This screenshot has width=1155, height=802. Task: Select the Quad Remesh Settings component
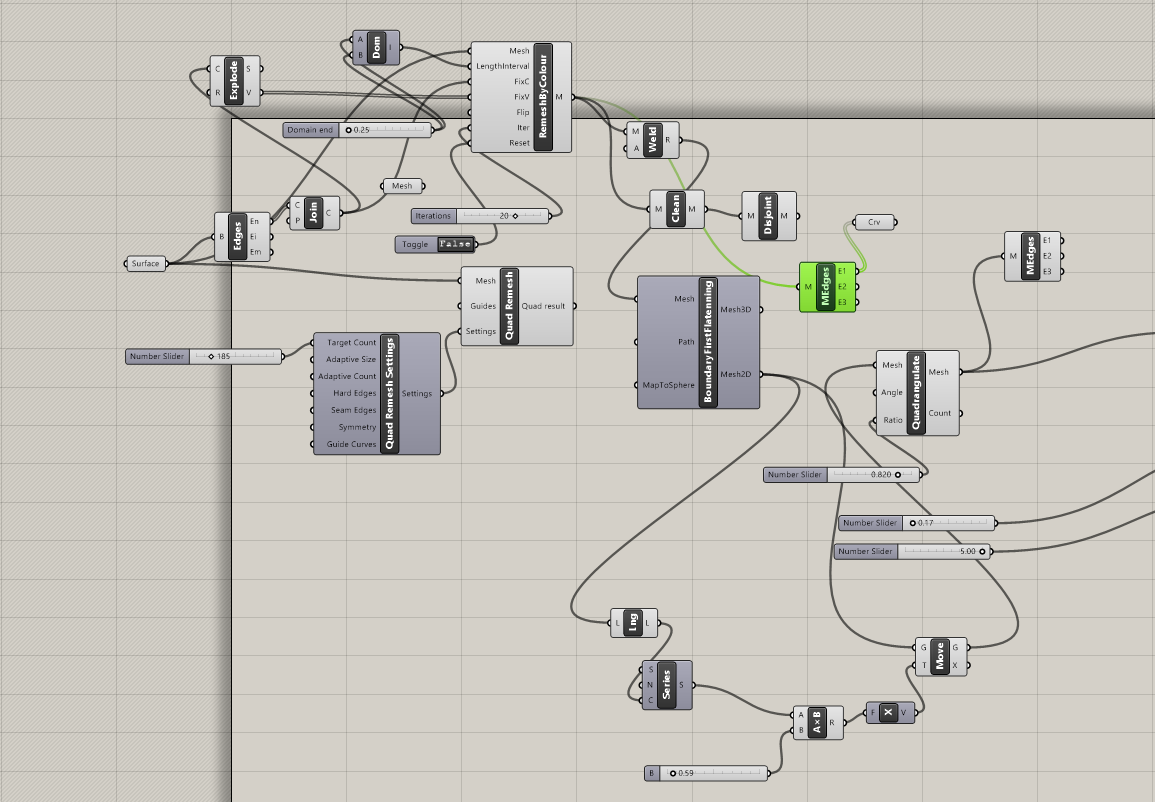click(376, 393)
